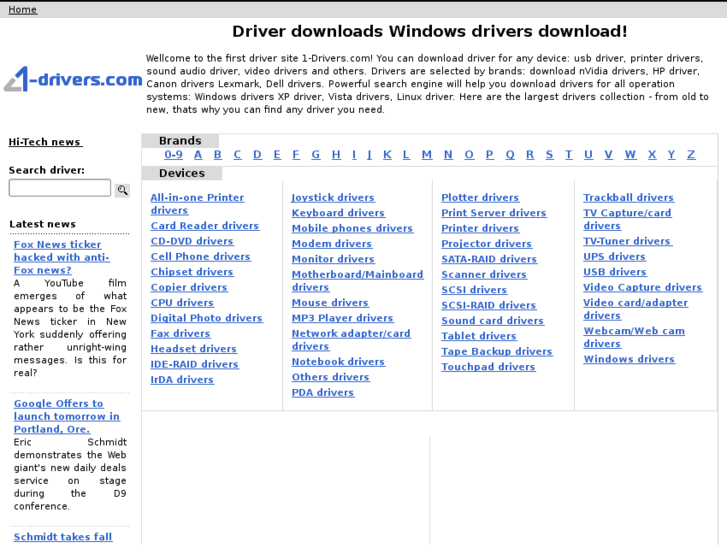Open Keyboard drivers category
Image resolution: width=727 pixels, height=545 pixels.
338,213
